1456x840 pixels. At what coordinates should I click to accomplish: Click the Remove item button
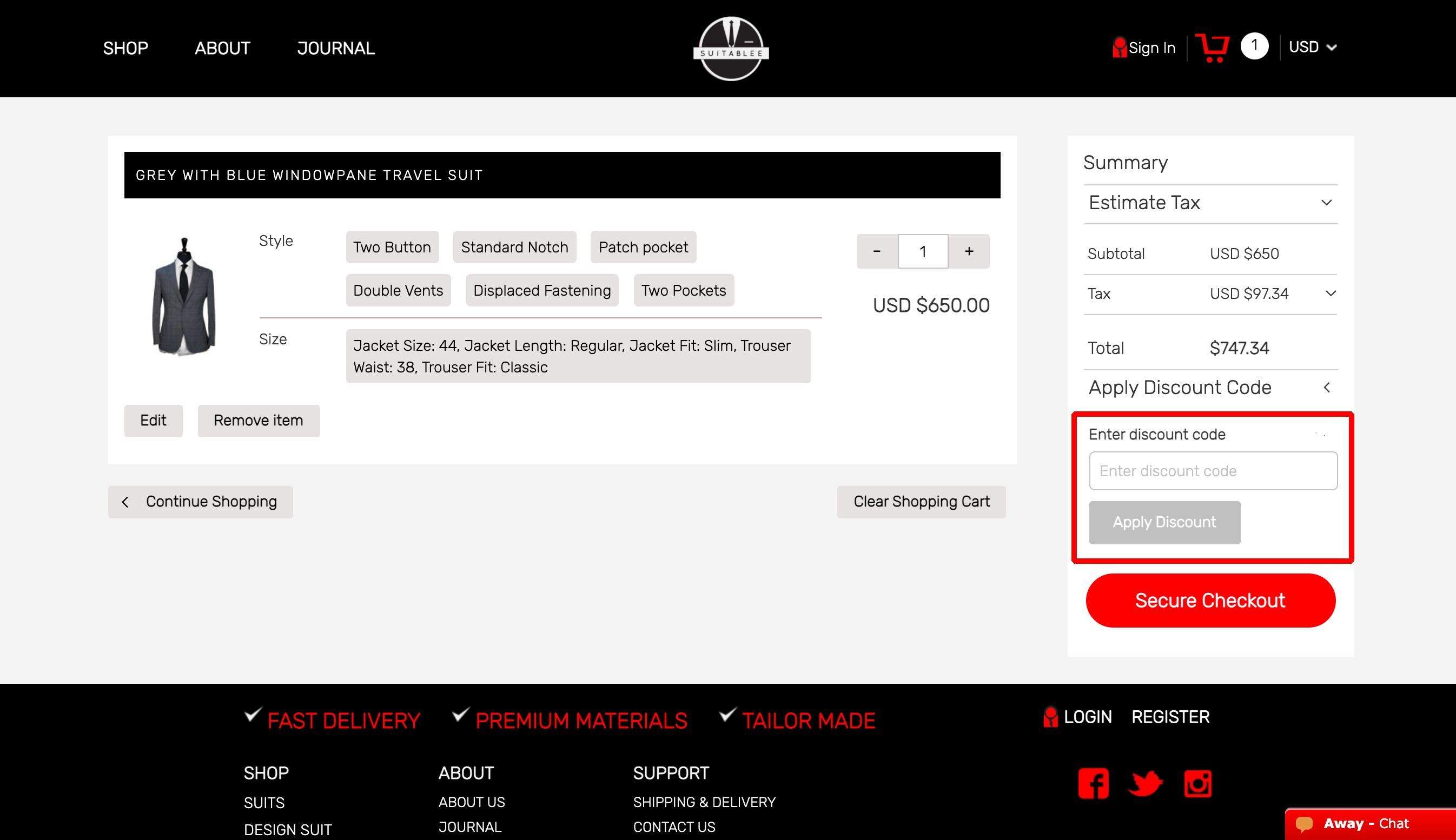[258, 421]
